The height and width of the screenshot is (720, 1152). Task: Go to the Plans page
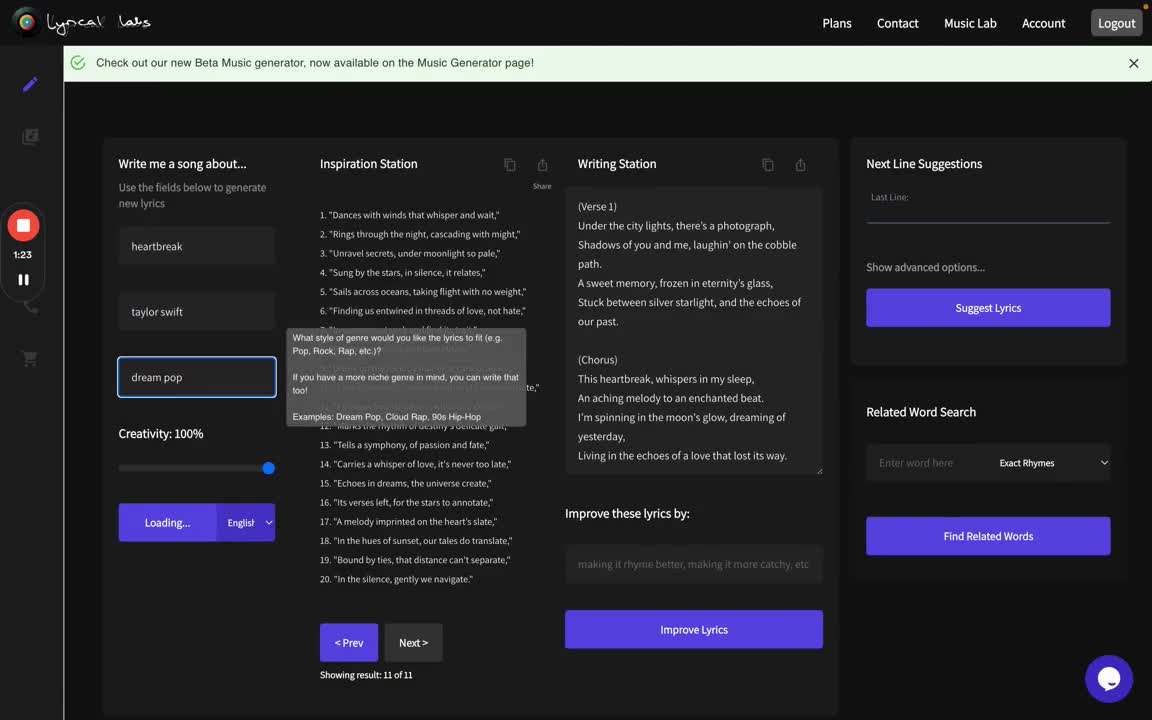tap(837, 23)
